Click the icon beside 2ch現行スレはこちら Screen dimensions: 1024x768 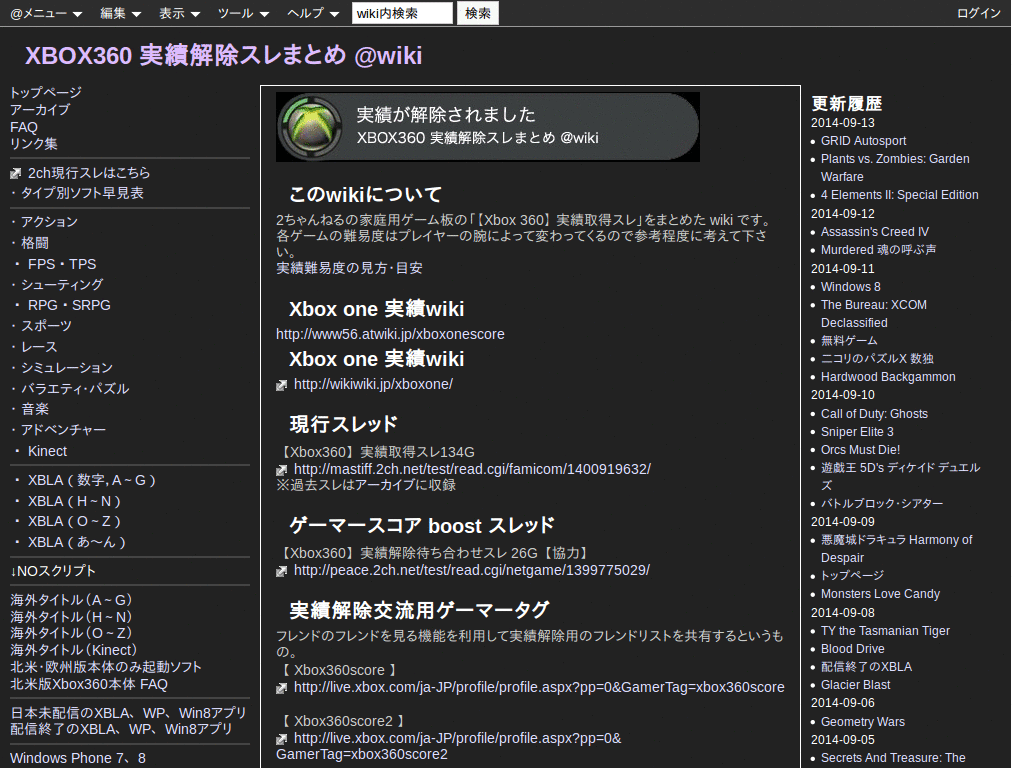(14, 173)
